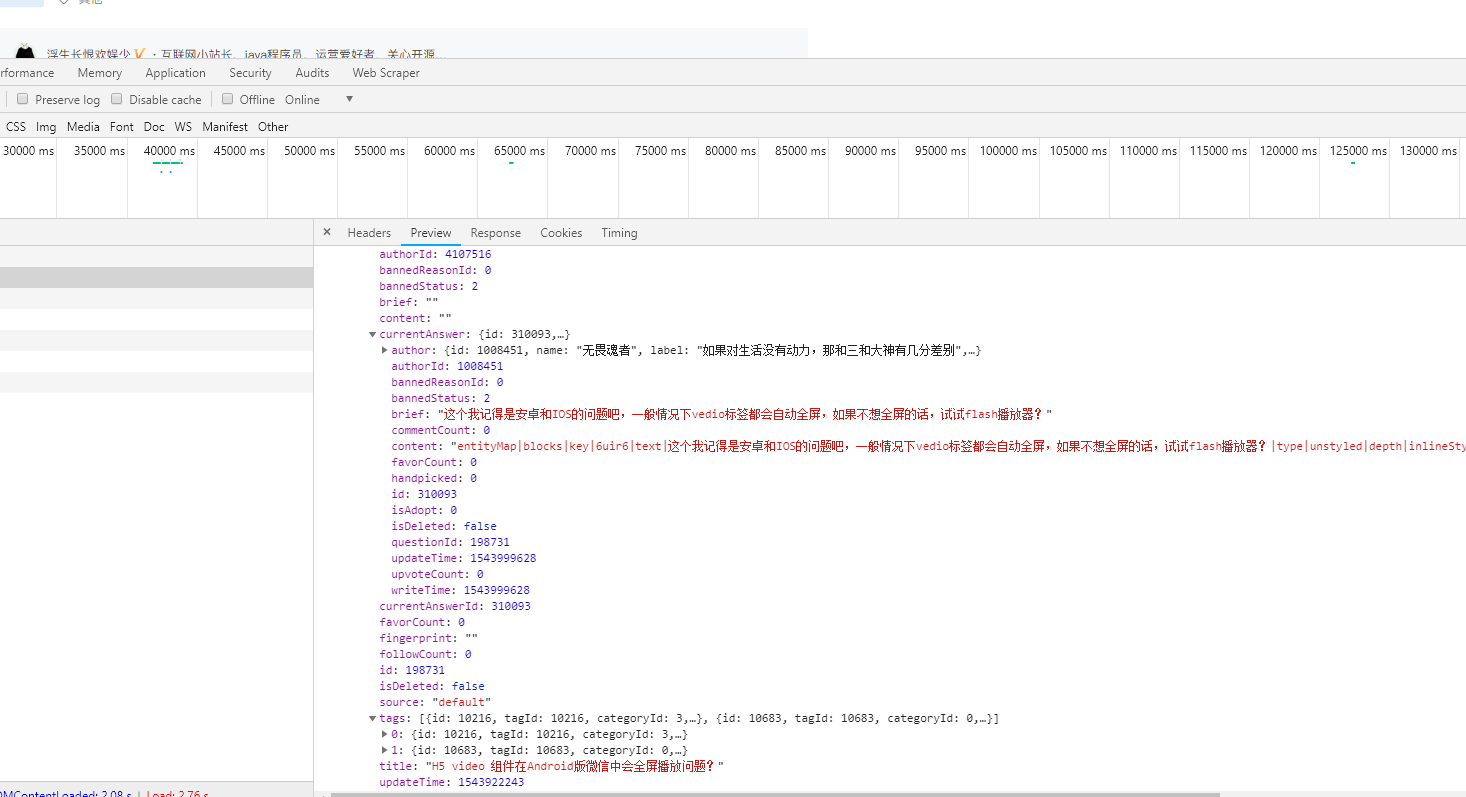This screenshot has width=1466, height=797.
Task: Open the Response tab
Action: point(495,233)
